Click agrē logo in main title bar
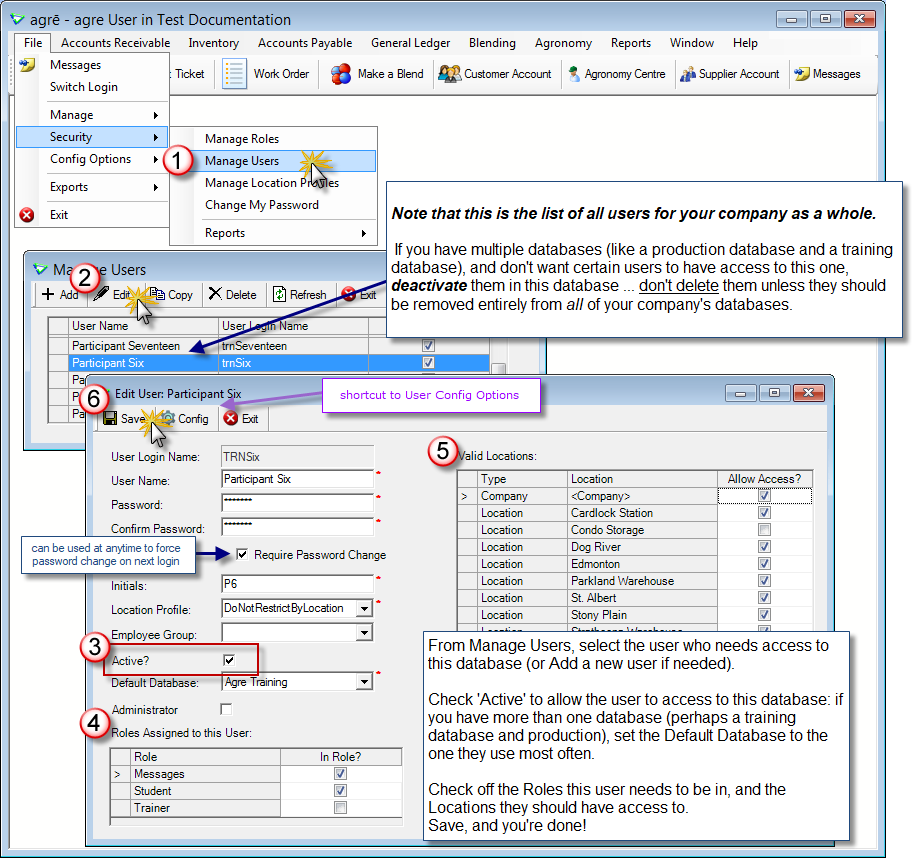The height and width of the screenshot is (858, 912). 17,19
